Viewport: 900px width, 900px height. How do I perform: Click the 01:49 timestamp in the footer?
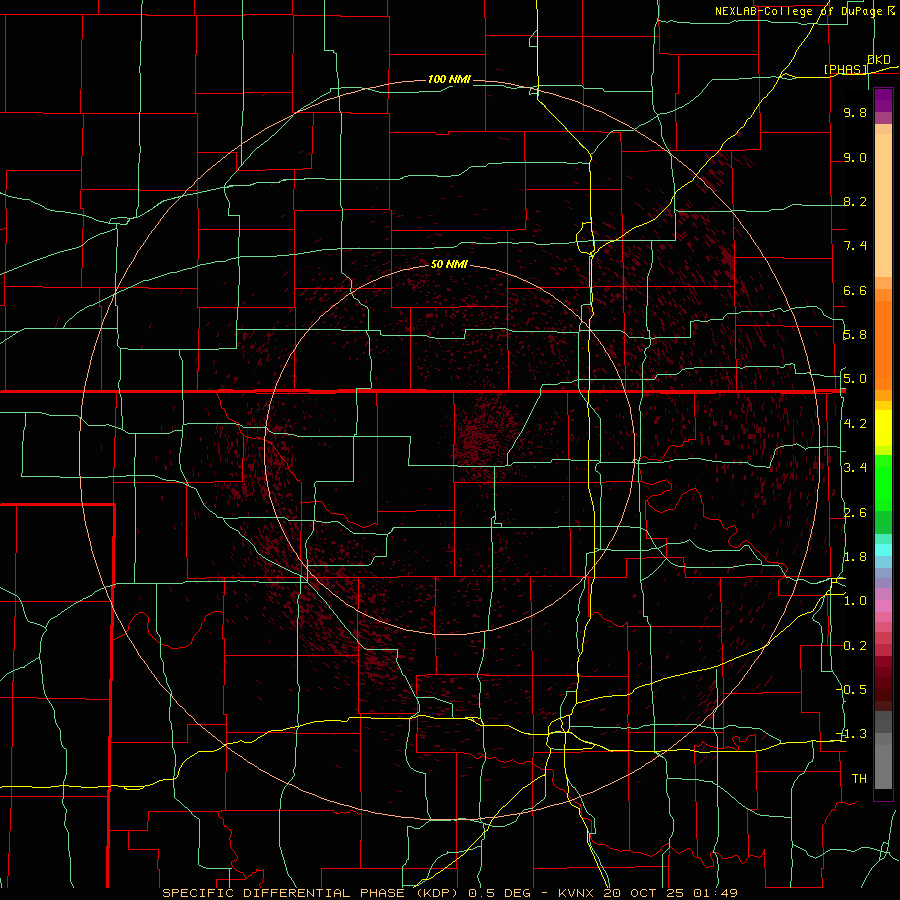click(x=714, y=893)
